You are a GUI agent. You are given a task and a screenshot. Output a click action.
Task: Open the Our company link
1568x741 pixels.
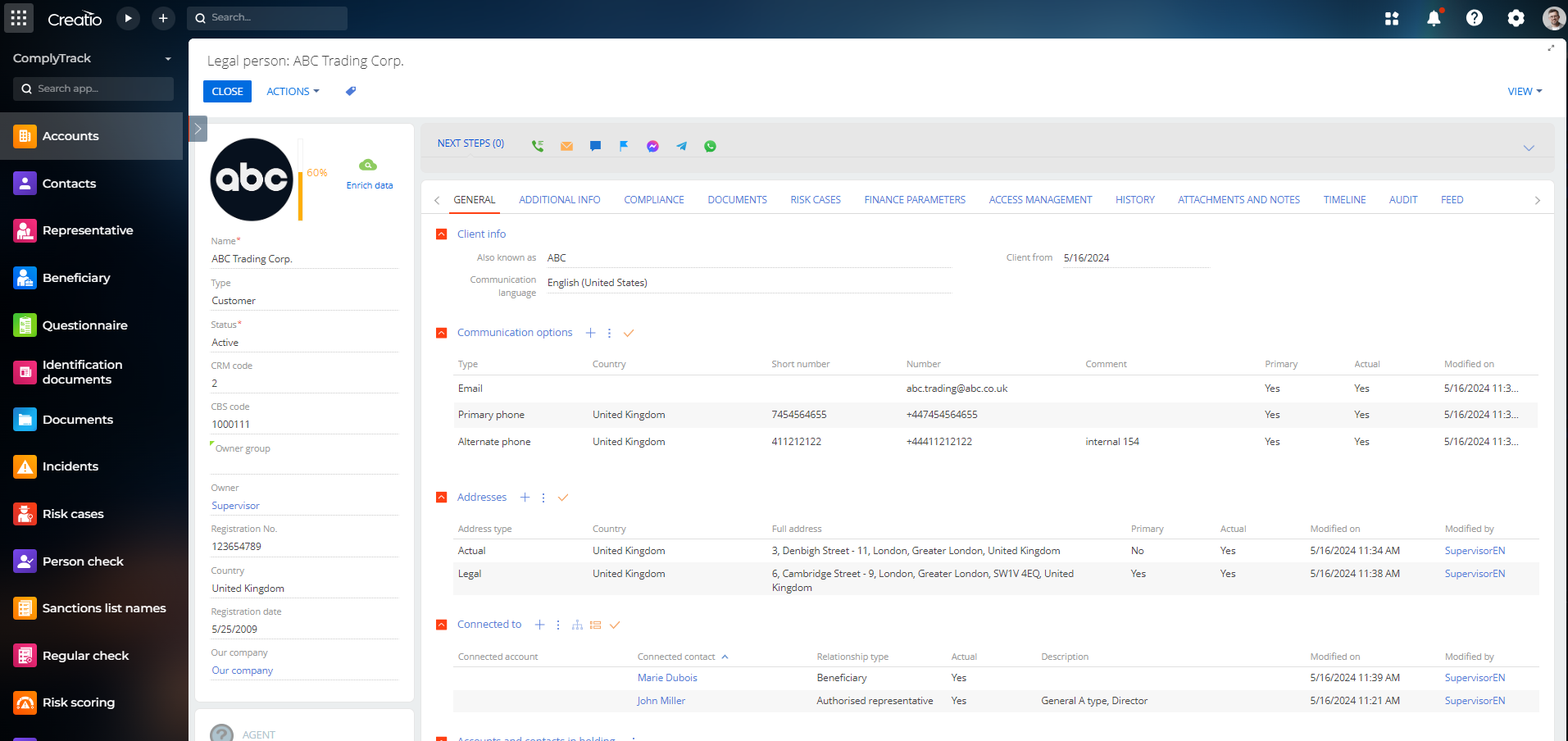pyautogui.click(x=242, y=671)
